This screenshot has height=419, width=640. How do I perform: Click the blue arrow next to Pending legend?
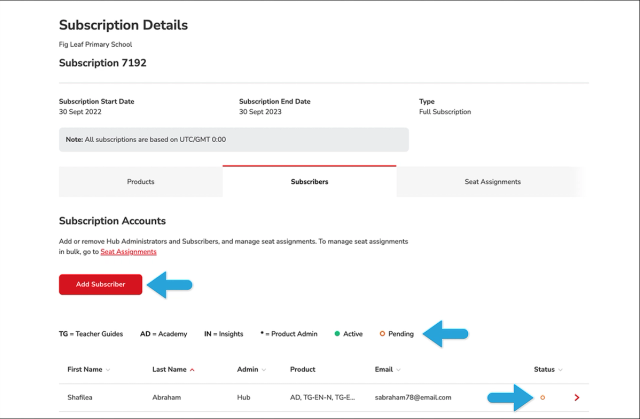445,334
